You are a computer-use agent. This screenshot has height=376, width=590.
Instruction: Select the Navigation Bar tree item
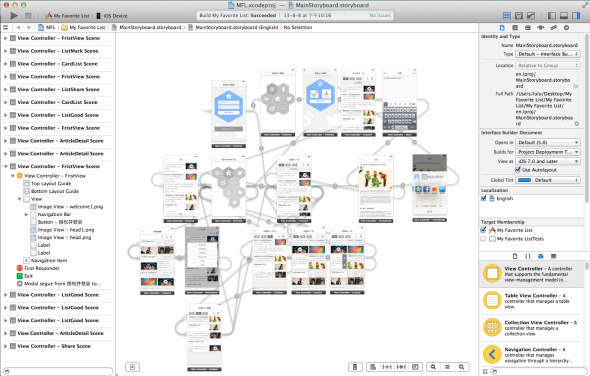[x=54, y=214]
